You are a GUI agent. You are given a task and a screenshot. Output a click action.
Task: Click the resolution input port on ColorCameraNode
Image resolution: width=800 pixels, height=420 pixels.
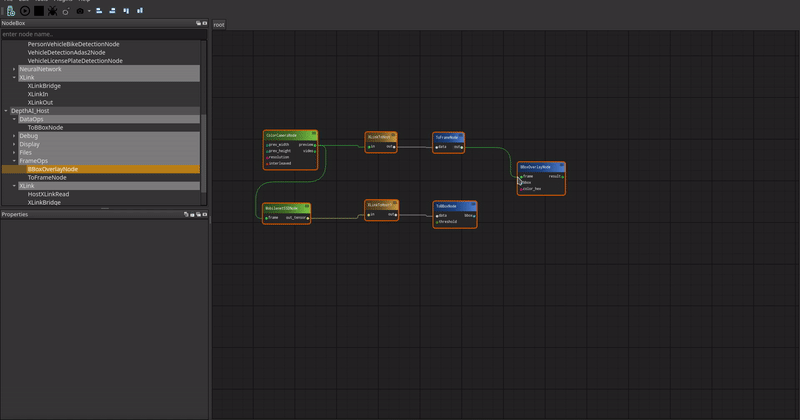266,157
